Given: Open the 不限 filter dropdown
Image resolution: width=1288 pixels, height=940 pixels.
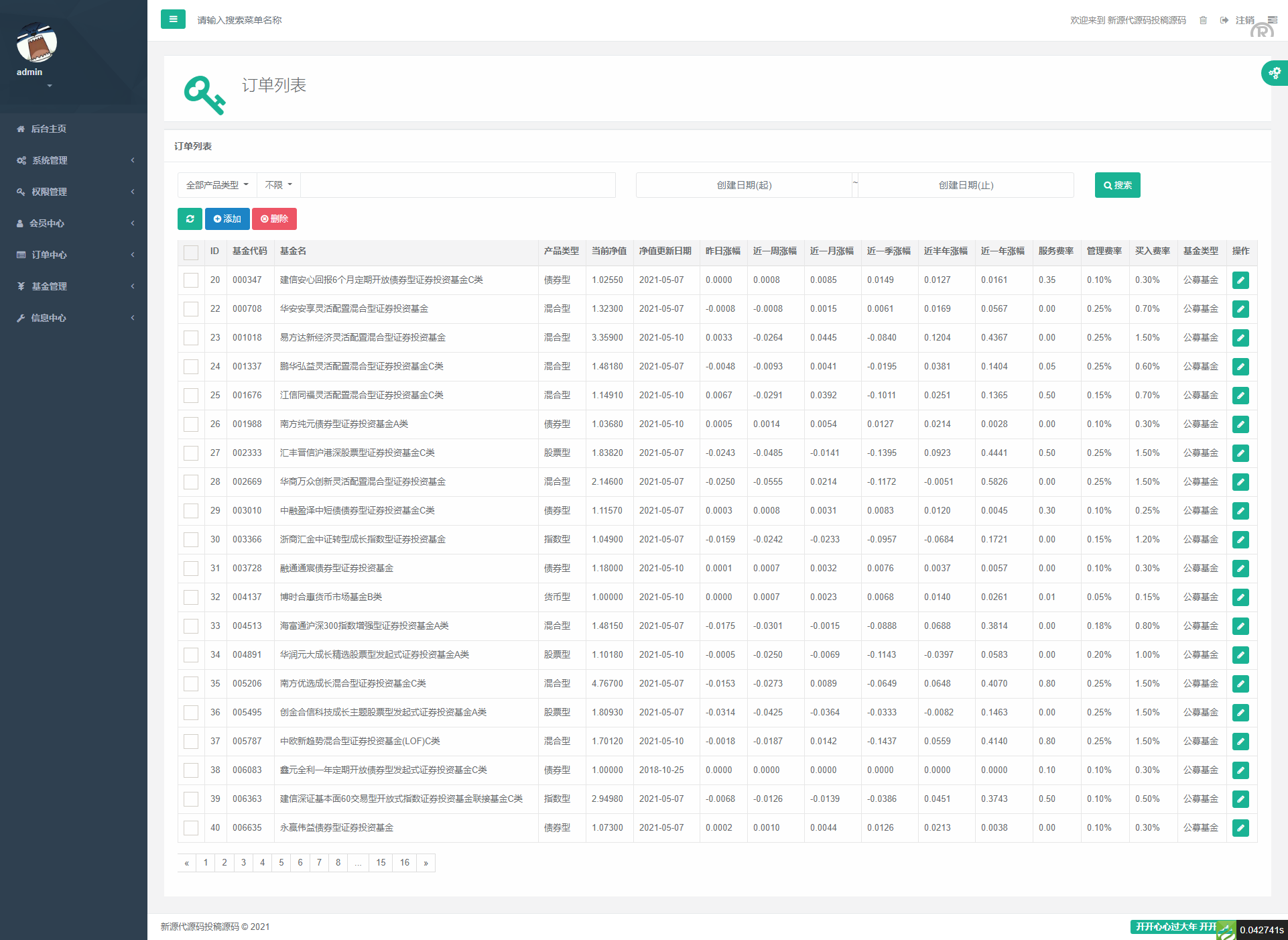Looking at the screenshot, I should [x=278, y=185].
